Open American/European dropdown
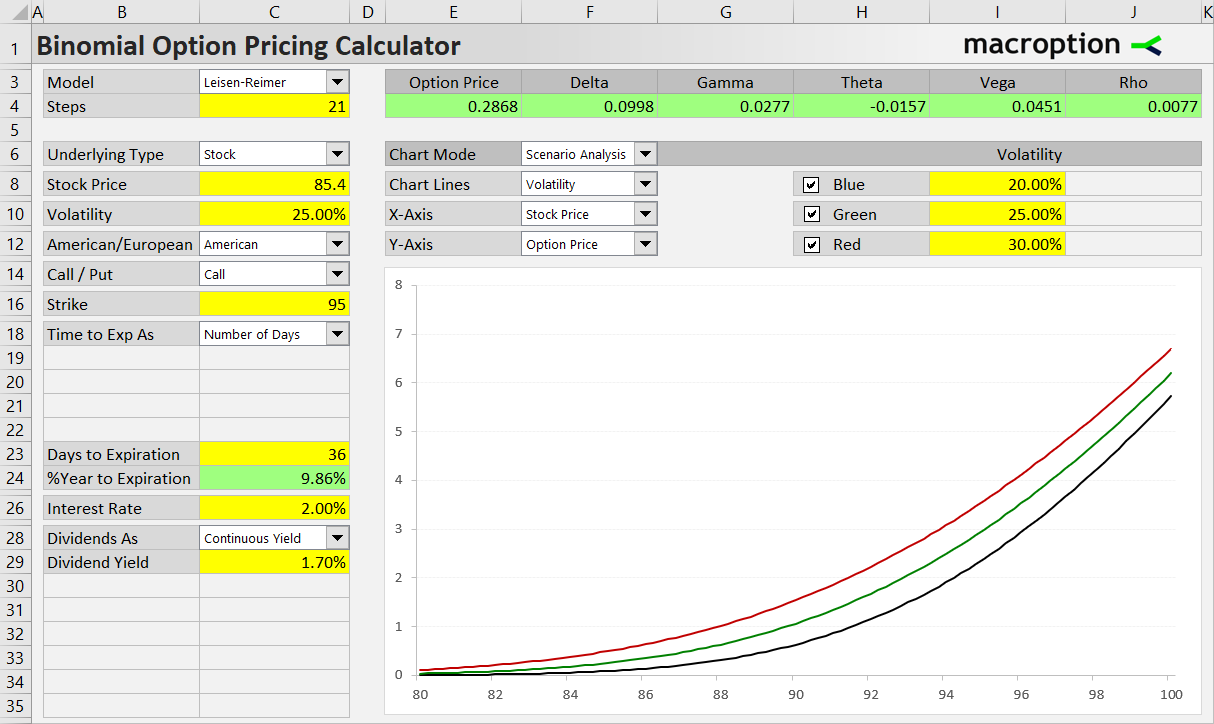Viewport: 1214px width, 724px height. click(337, 244)
